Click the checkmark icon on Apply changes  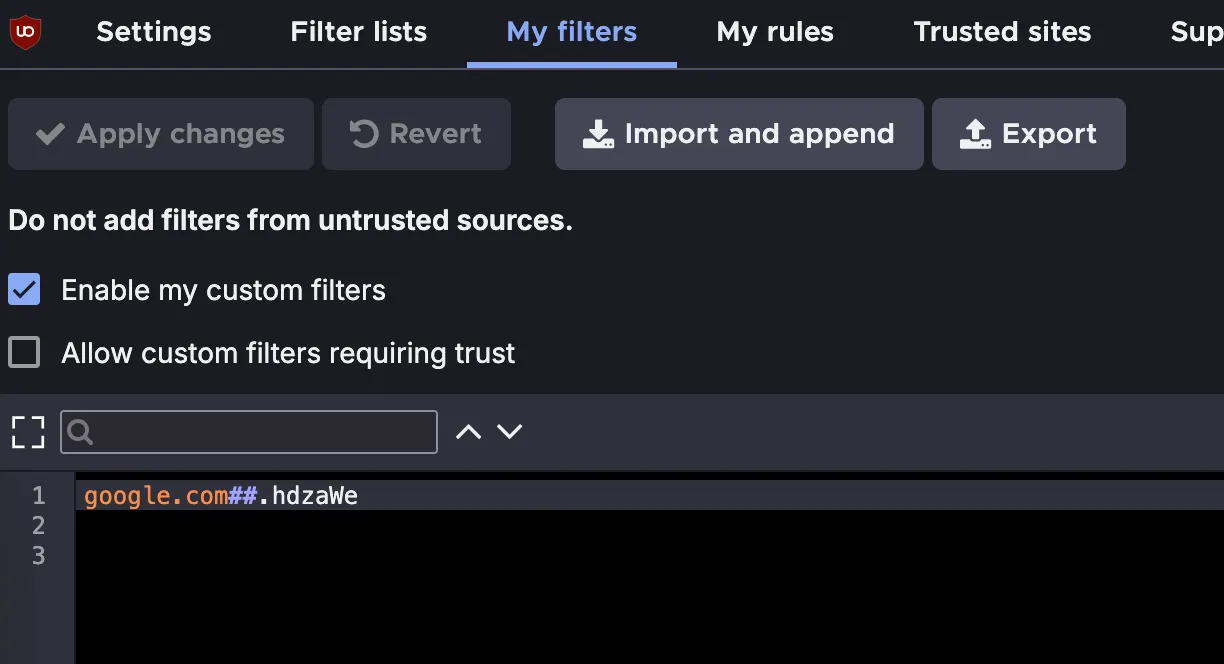coord(50,133)
